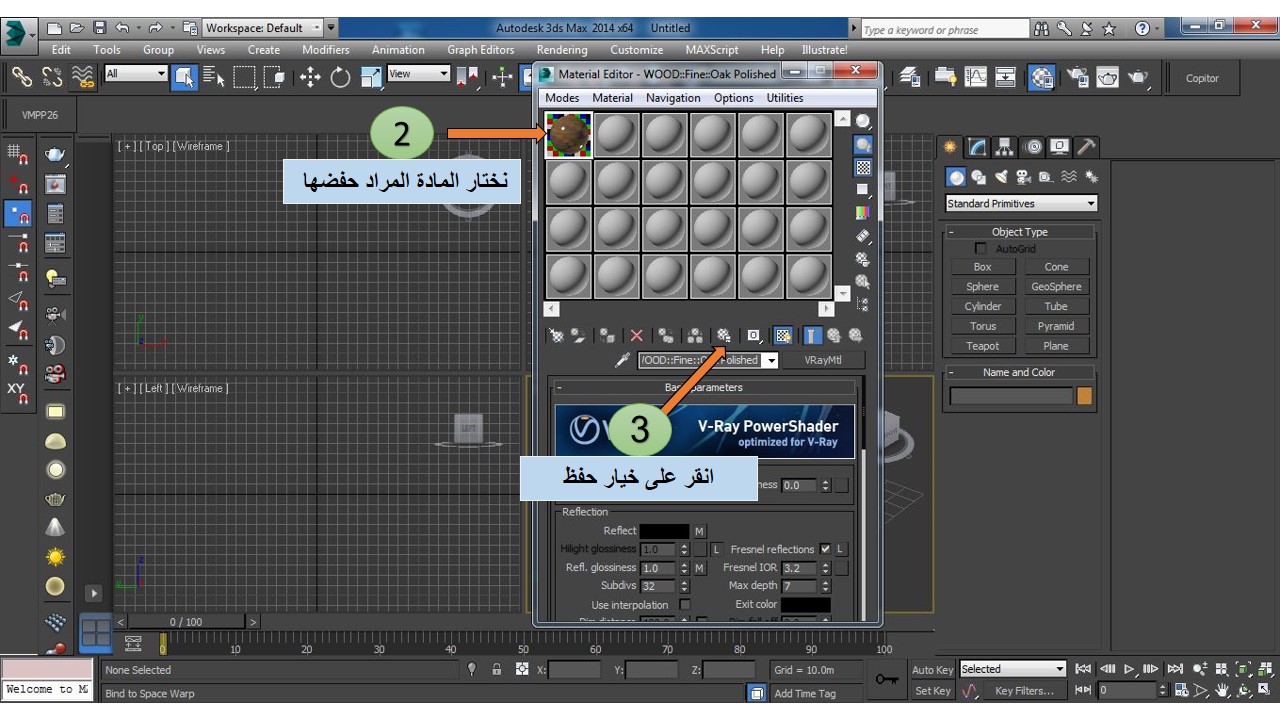Image resolution: width=1280 pixels, height=720 pixels.
Task: Open the Selected key filter dropdown
Action: coord(1013,670)
